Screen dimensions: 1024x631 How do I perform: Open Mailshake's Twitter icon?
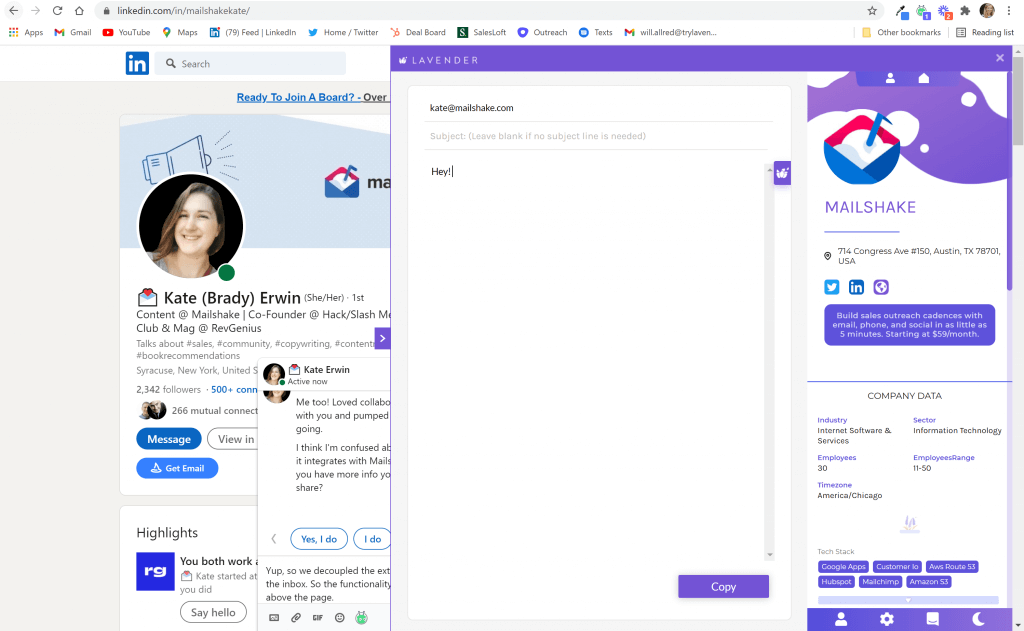pyautogui.click(x=831, y=287)
